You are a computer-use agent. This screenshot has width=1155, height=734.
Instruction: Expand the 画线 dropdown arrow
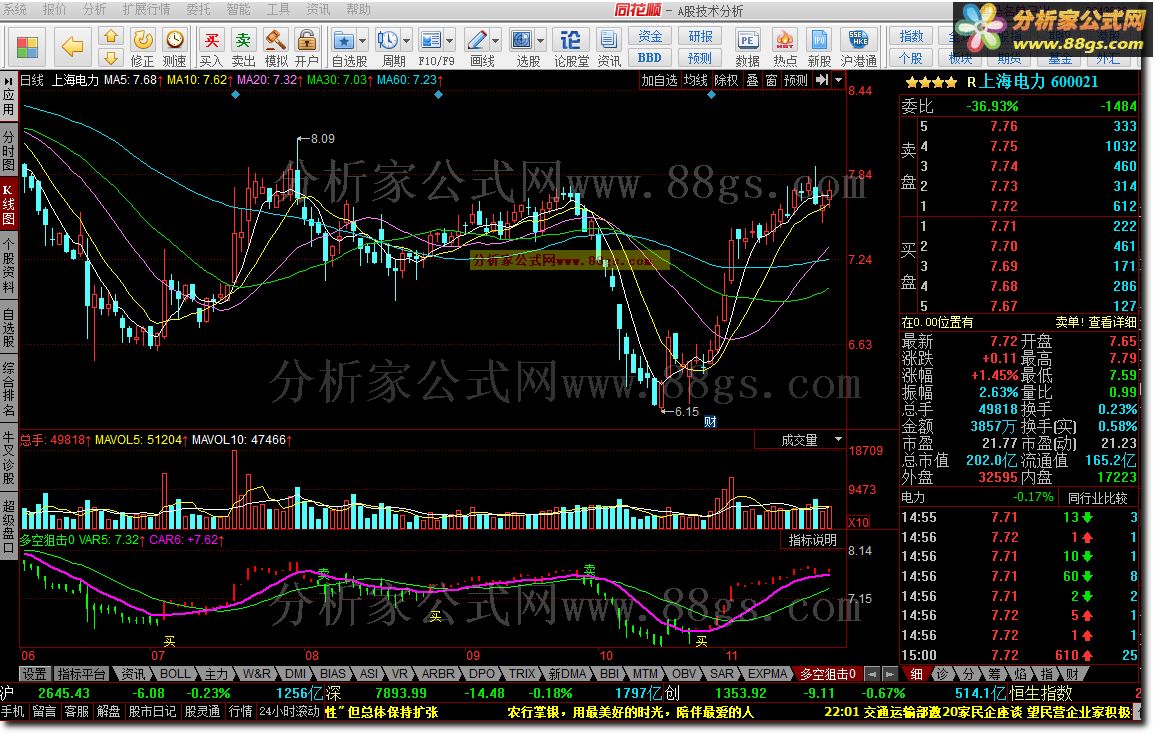(496, 41)
